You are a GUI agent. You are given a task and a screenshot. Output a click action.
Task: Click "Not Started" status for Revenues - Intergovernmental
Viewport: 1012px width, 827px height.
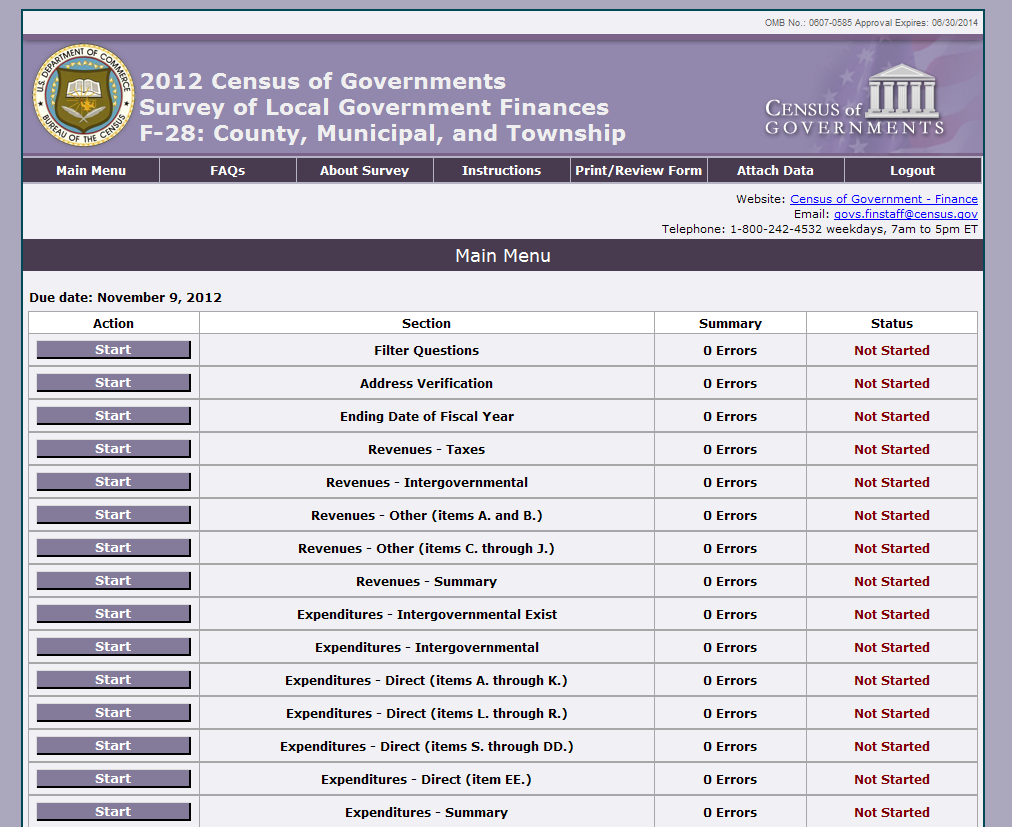[x=892, y=482]
